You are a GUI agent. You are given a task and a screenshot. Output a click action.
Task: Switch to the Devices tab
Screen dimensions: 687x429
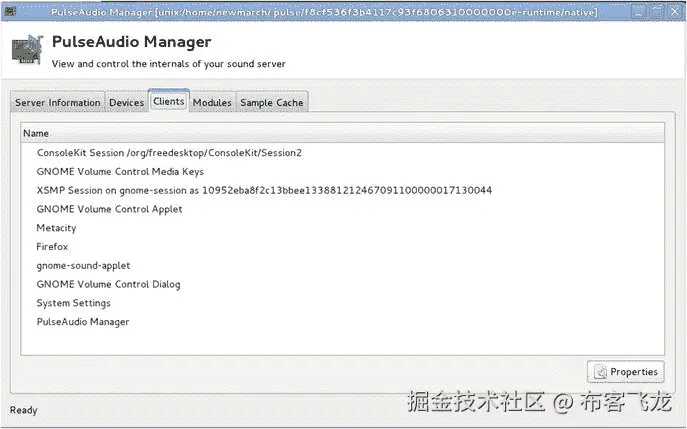[127, 102]
